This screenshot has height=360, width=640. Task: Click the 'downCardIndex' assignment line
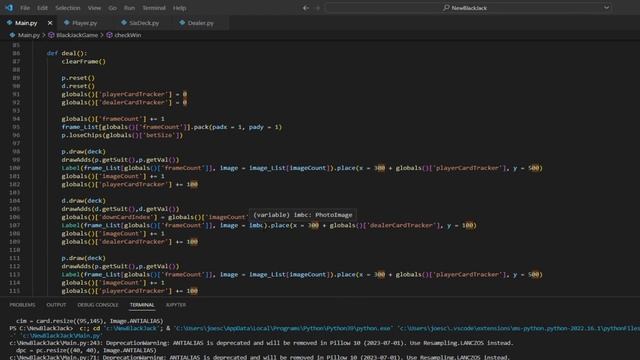click(154, 217)
